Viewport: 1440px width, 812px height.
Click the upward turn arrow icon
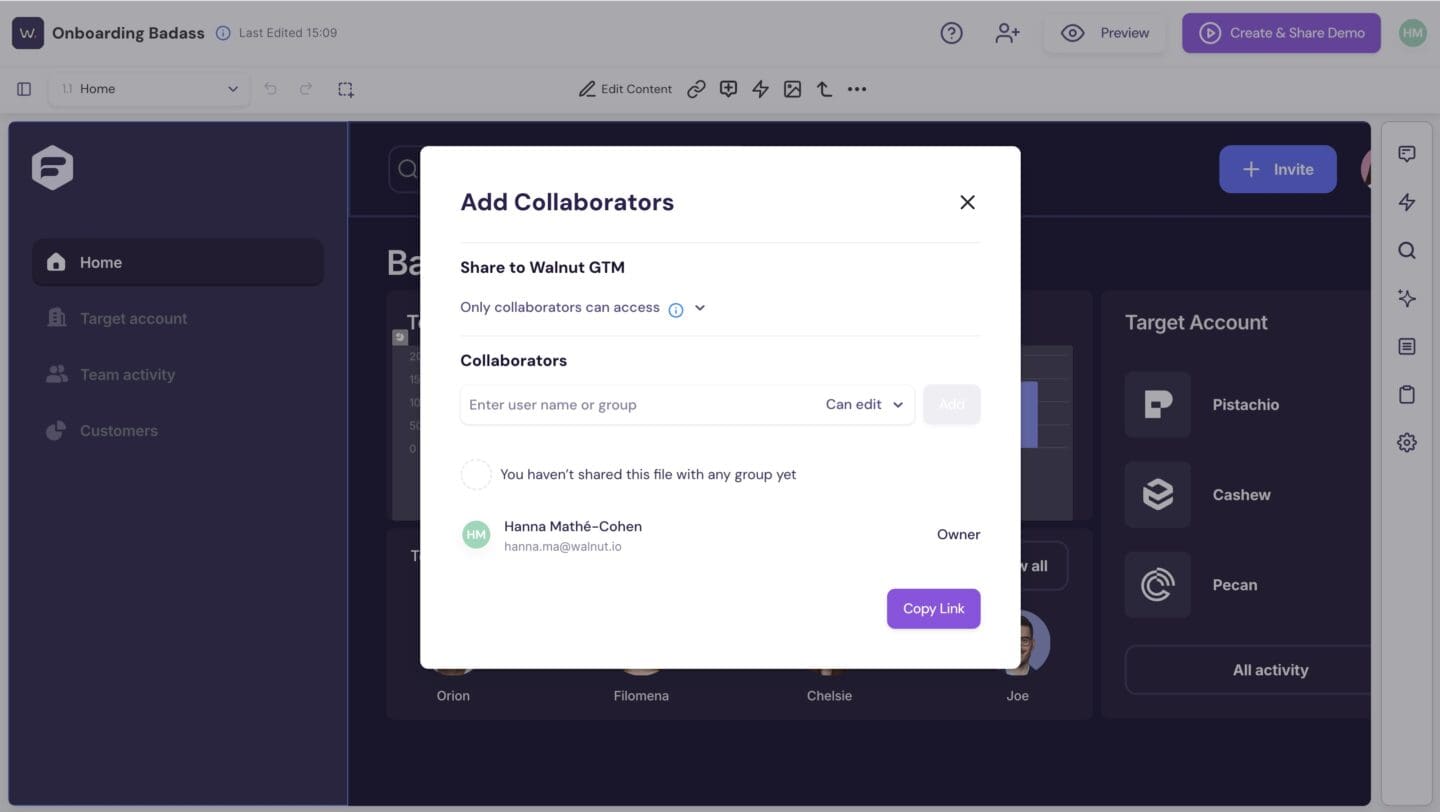coord(824,89)
